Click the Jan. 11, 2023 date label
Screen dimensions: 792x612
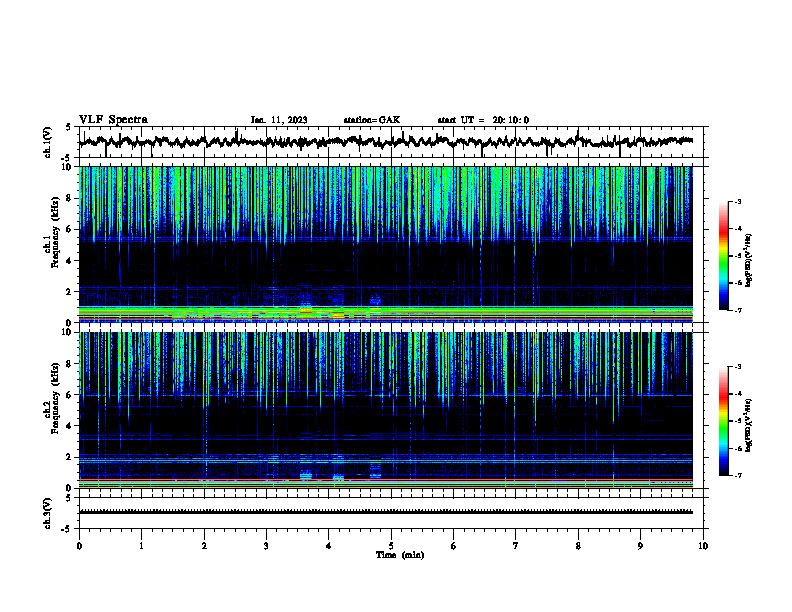(x=279, y=120)
